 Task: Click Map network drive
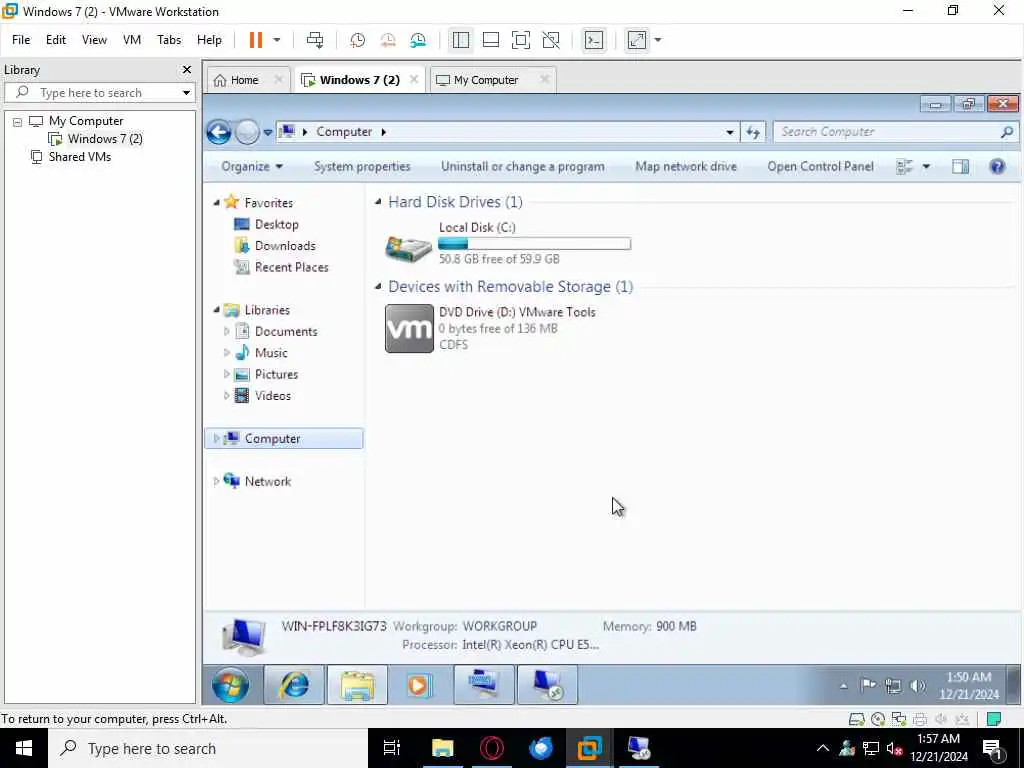(x=686, y=167)
